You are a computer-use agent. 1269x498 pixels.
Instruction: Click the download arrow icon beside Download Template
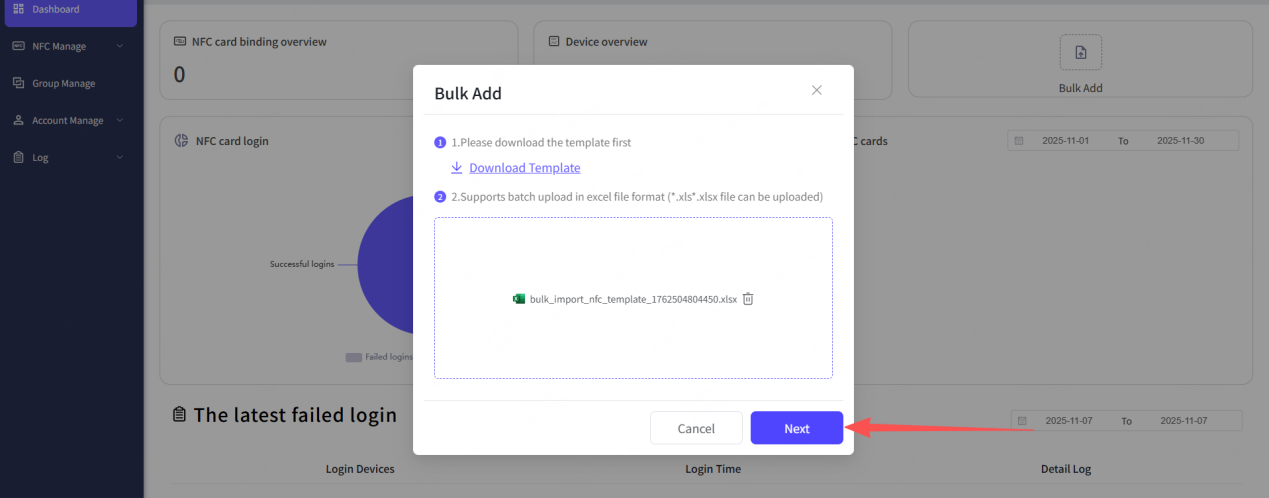point(457,168)
